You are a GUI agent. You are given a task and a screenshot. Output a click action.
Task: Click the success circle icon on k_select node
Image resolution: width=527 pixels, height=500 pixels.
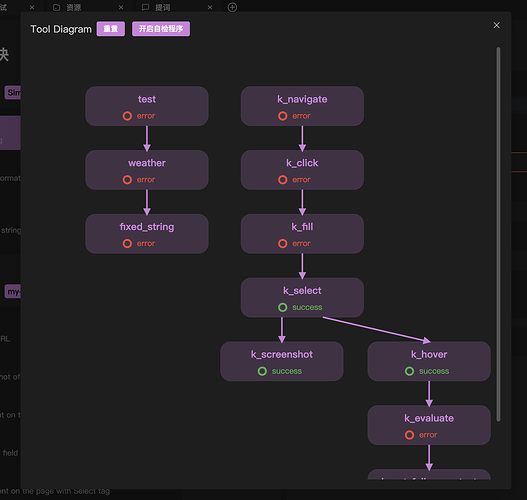pos(283,307)
